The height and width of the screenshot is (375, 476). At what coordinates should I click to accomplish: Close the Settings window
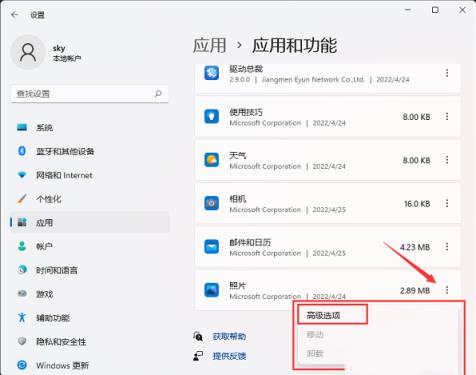tap(462, 10)
